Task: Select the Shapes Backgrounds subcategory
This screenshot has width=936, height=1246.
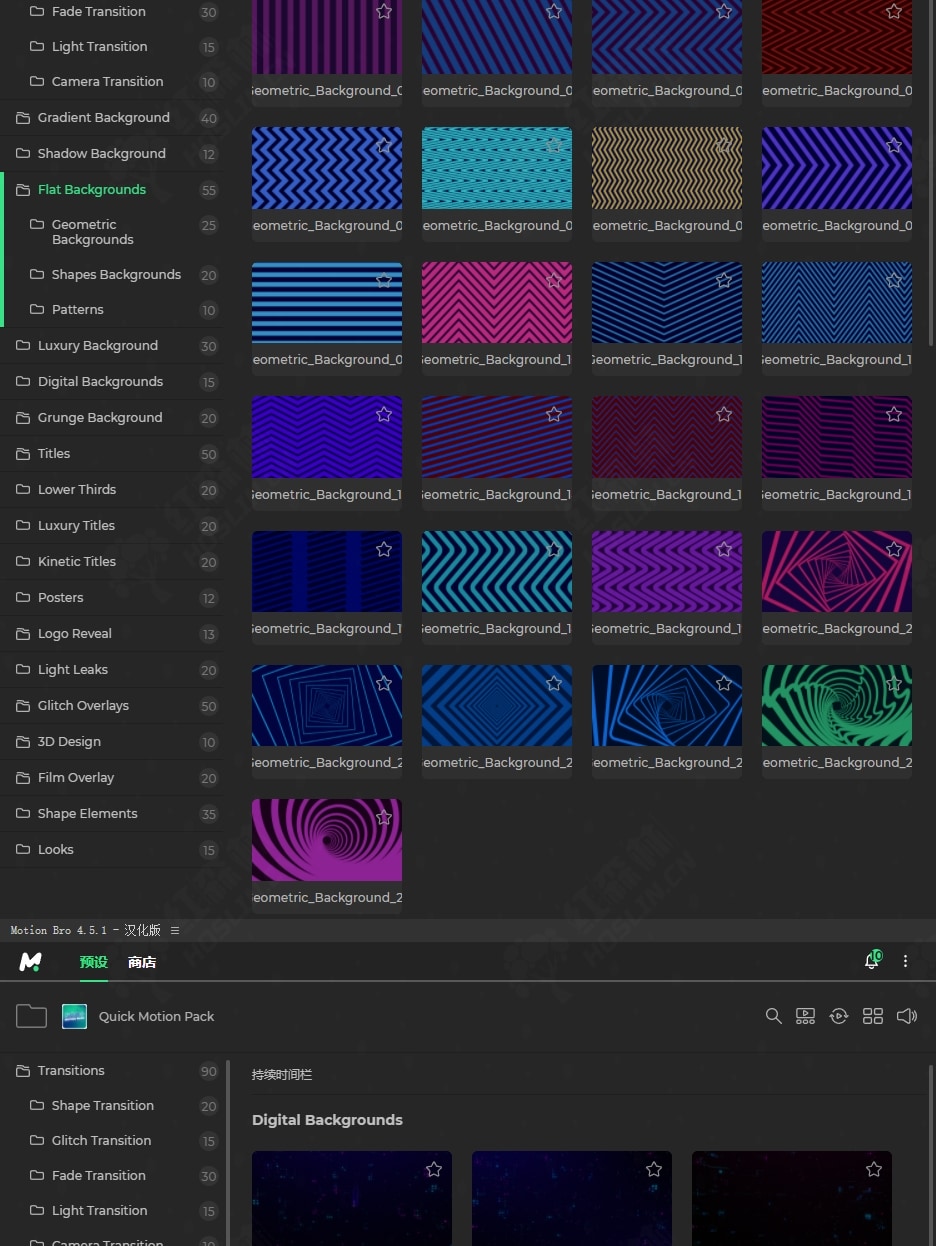Action: pyautogui.click(x=116, y=275)
